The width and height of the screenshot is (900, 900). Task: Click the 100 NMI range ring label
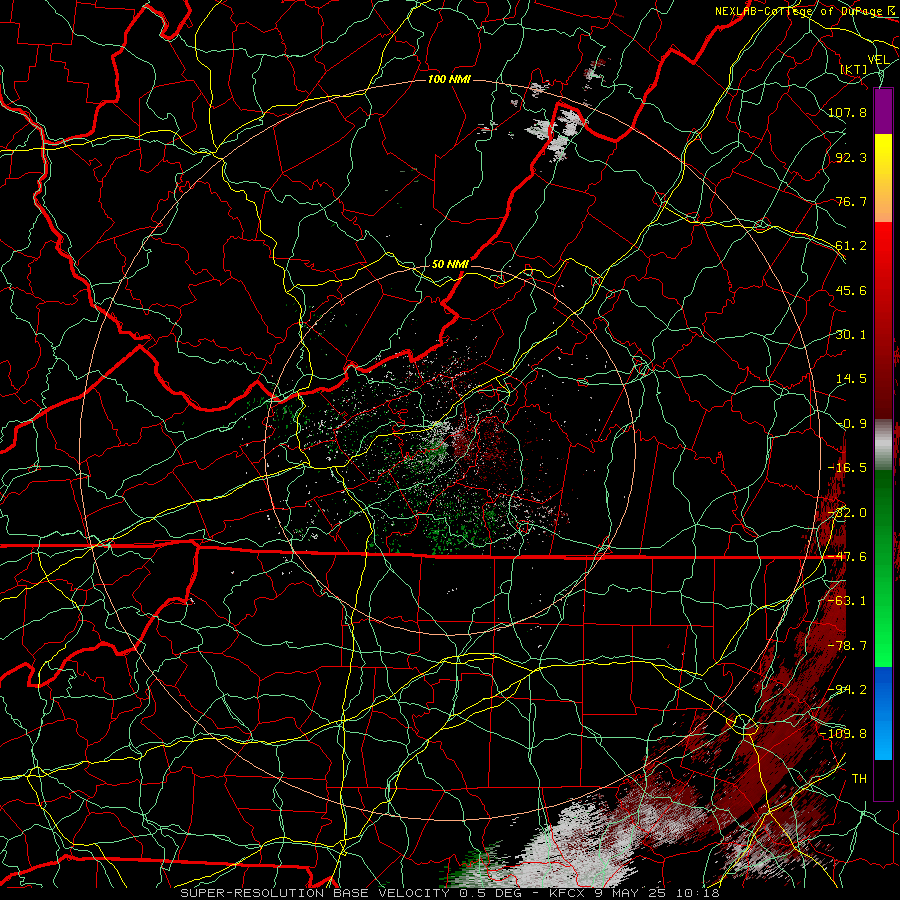coord(449,79)
